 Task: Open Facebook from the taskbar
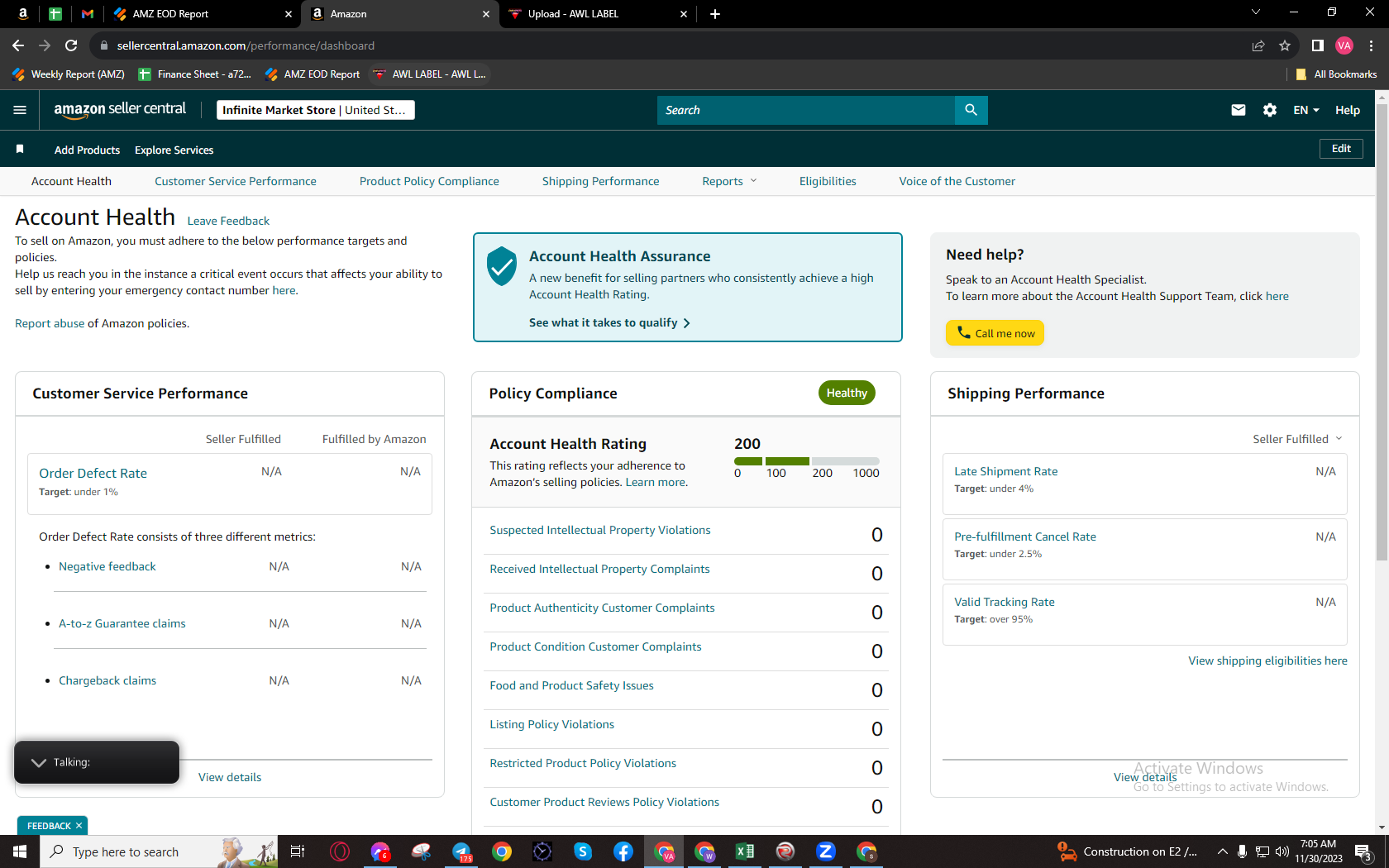623,851
